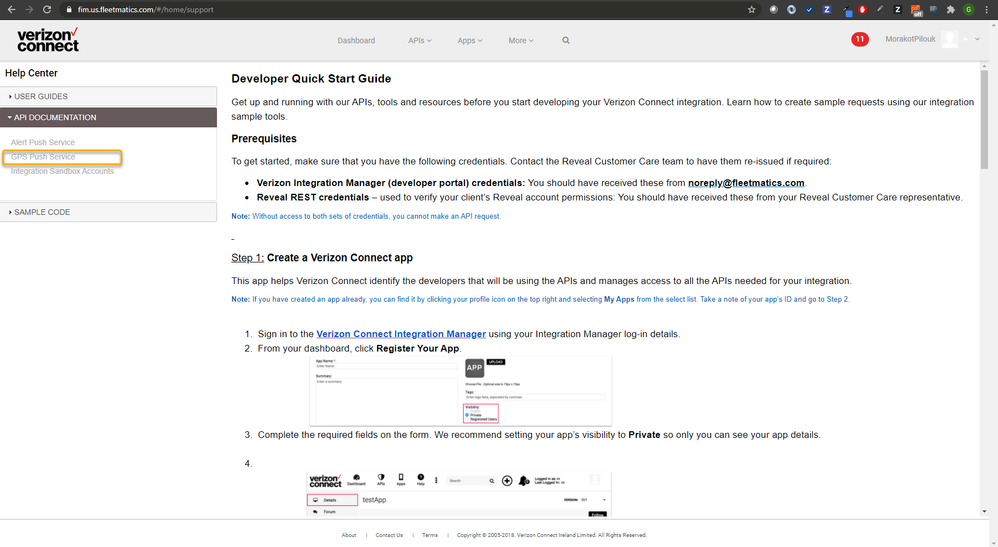
Task: Click the Verizon Connect logo
Action: (x=48, y=39)
